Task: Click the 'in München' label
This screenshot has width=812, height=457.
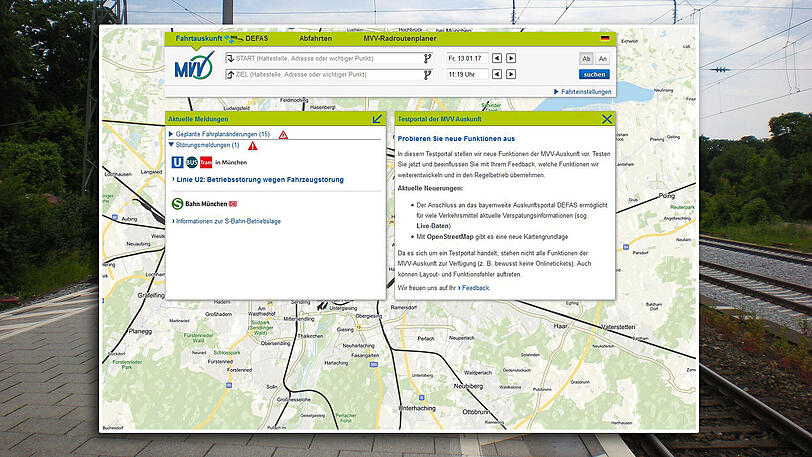Action: pos(231,163)
